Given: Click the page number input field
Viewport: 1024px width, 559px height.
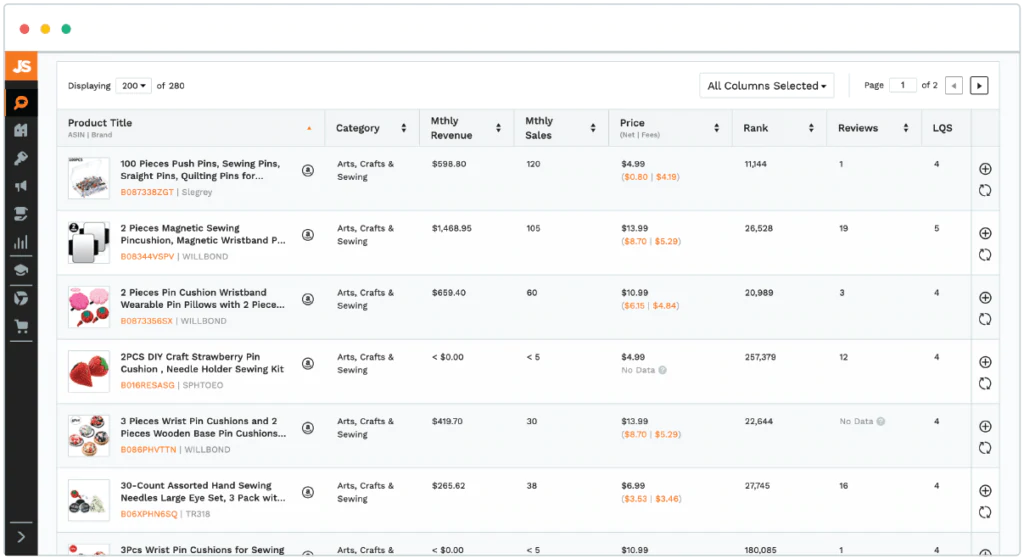Looking at the screenshot, I should click(902, 86).
